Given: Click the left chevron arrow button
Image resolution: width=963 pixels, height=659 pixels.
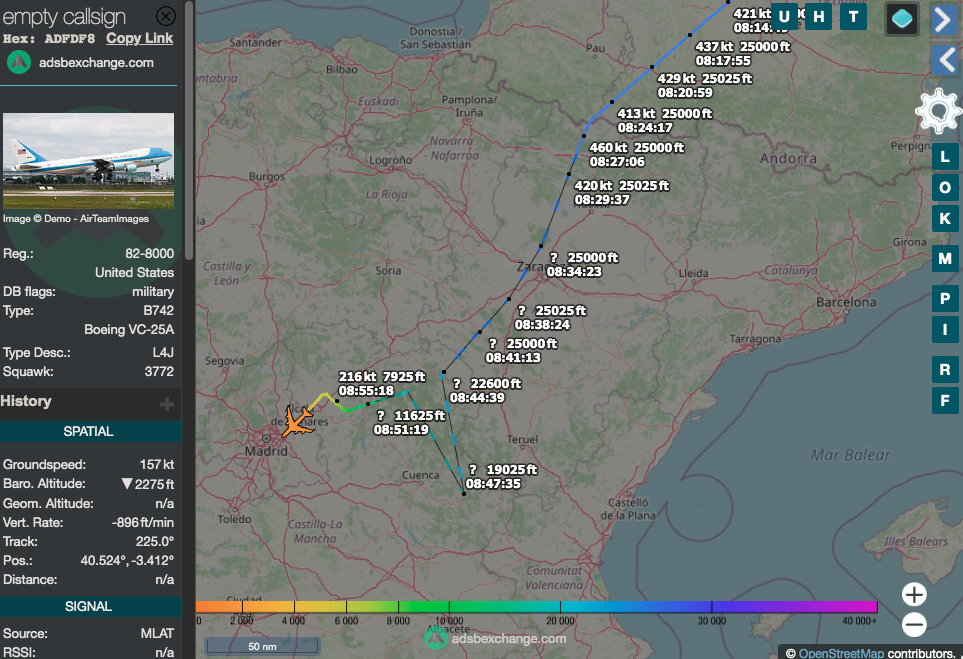Looking at the screenshot, I should click(945, 60).
